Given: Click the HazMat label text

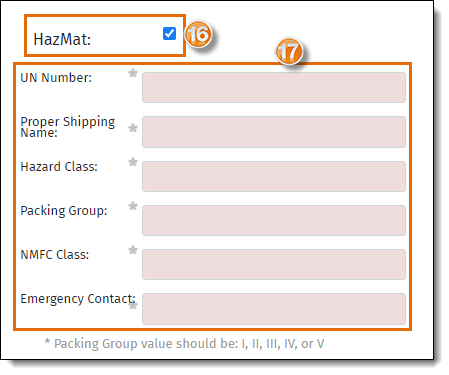Looking at the screenshot, I should pos(62,39).
